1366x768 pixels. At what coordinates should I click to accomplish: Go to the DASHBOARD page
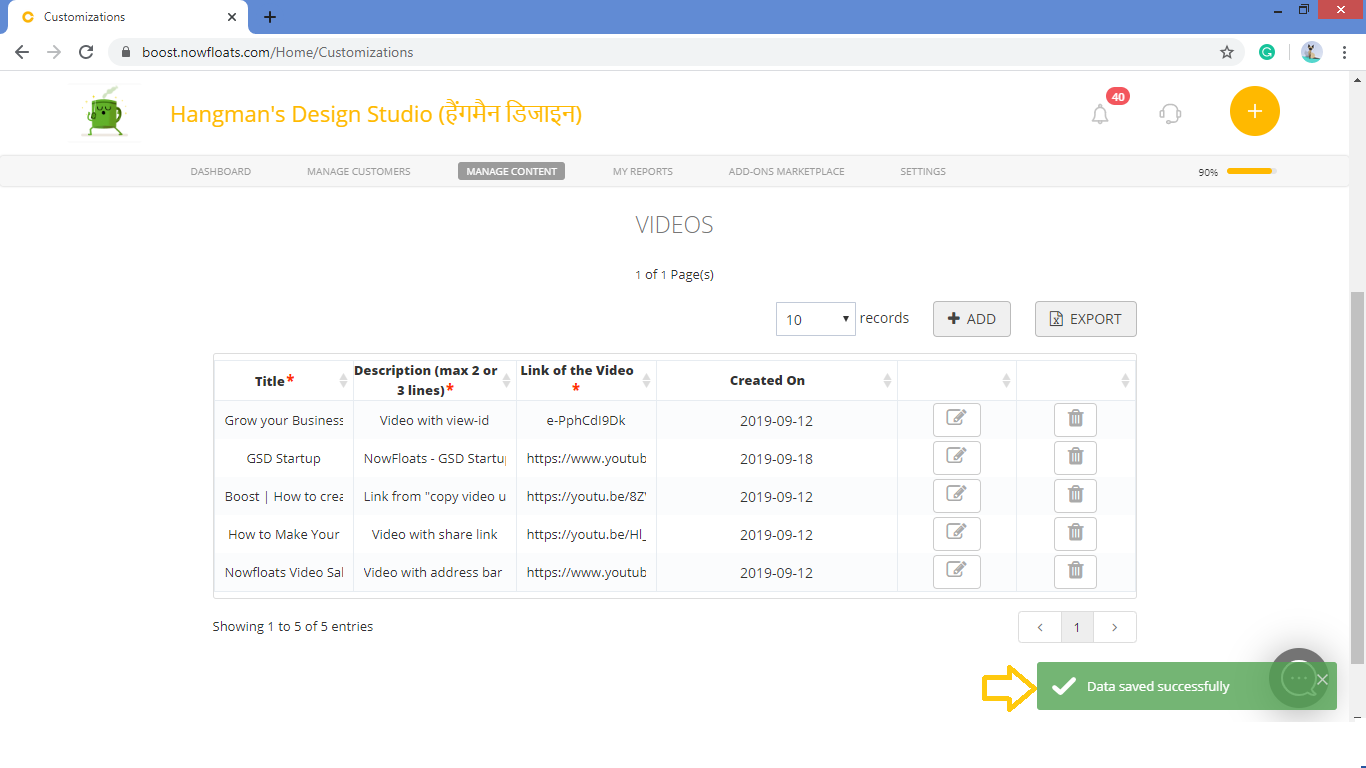point(220,171)
